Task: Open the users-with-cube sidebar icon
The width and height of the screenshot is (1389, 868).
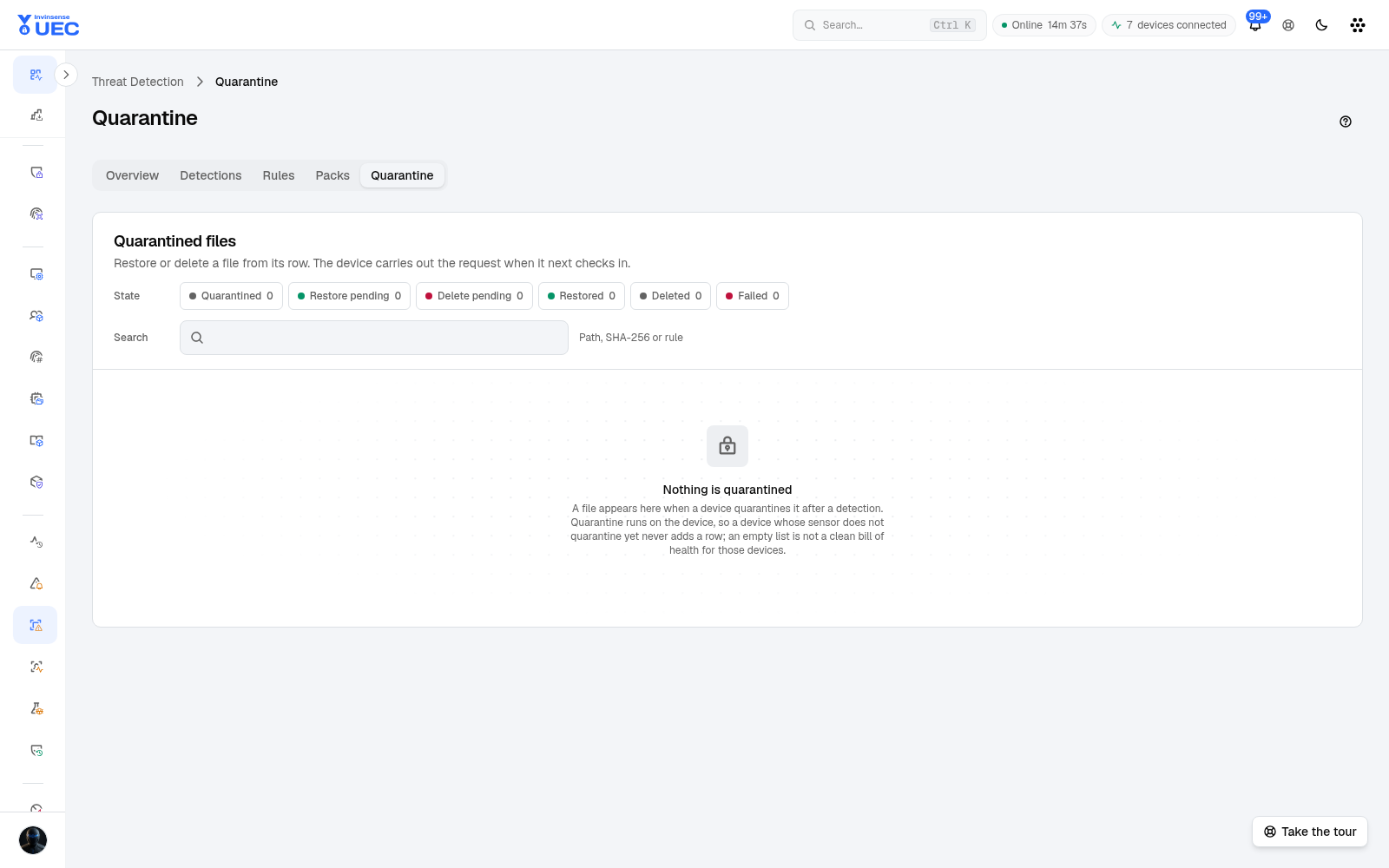Action: click(x=36, y=316)
